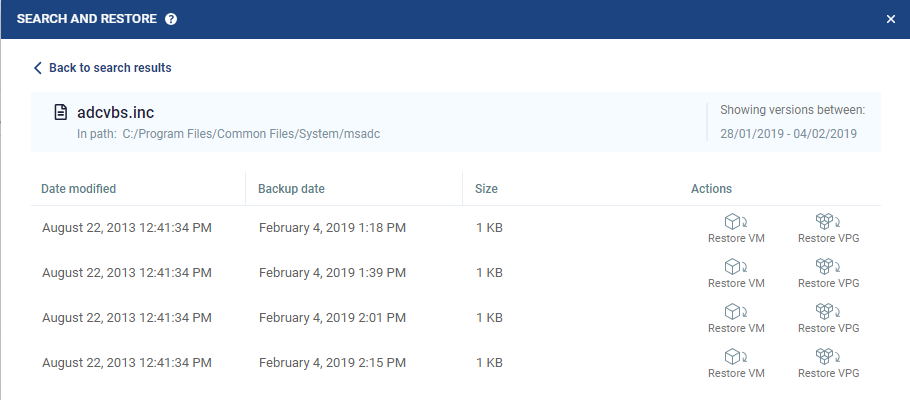The height and width of the screenshot is (400, 910).
Task: Select the adcvbs.inc file name
Action: pos(115,112)
